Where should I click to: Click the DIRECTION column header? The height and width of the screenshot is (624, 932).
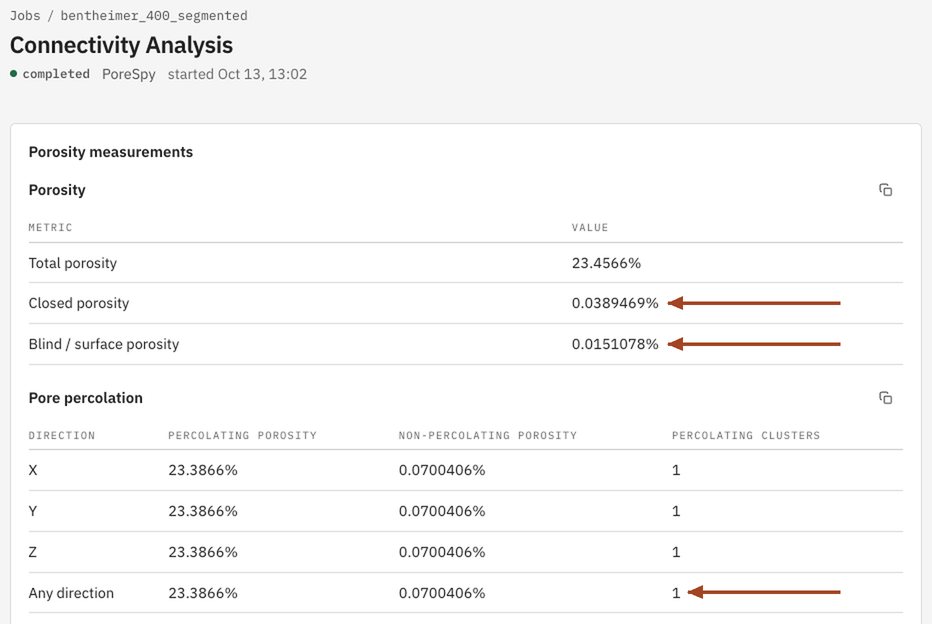[x=62, y=436]
